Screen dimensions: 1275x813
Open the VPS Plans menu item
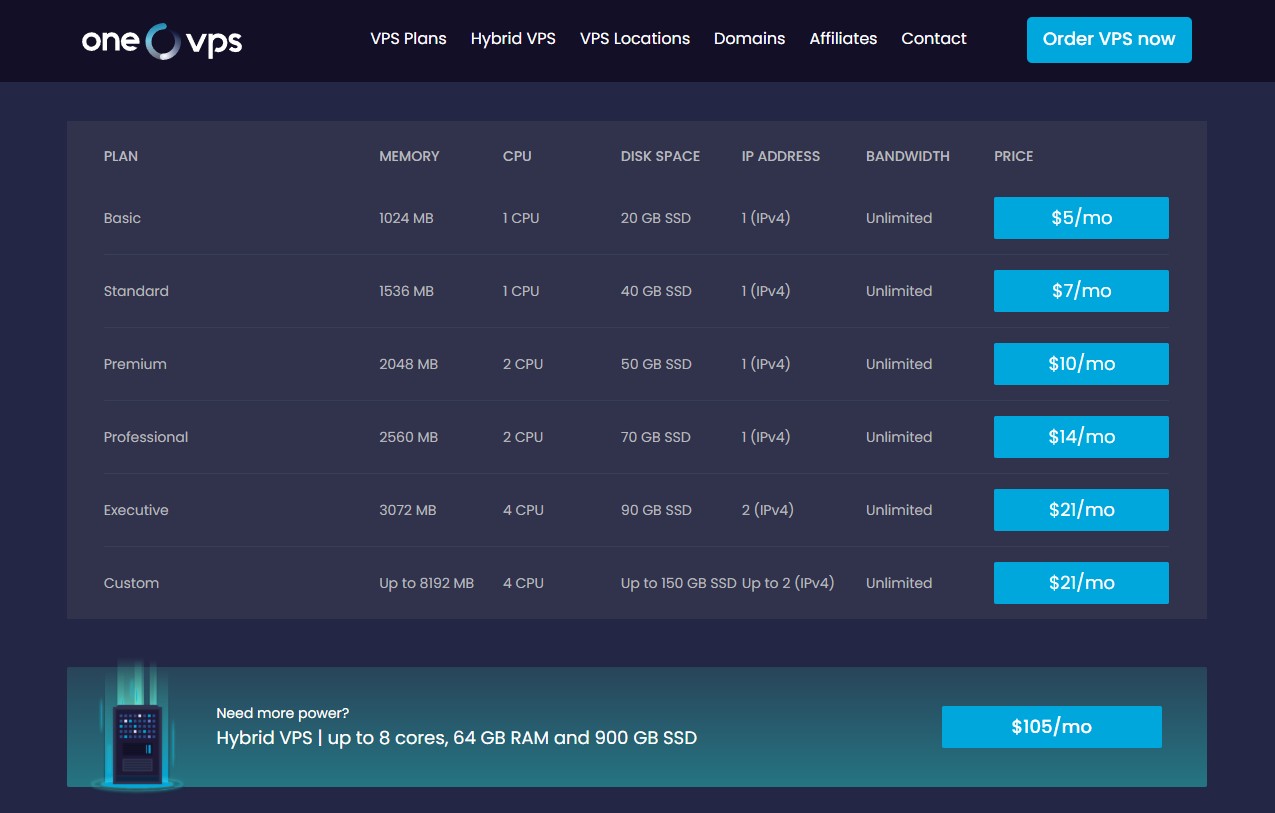tap(408, 38)
